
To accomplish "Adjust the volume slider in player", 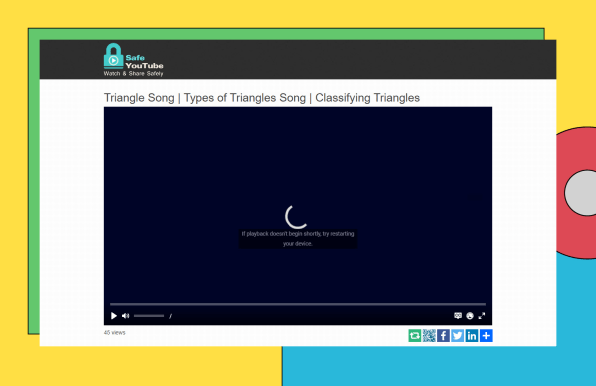I will pyautogui.click(x=149, y=316).
